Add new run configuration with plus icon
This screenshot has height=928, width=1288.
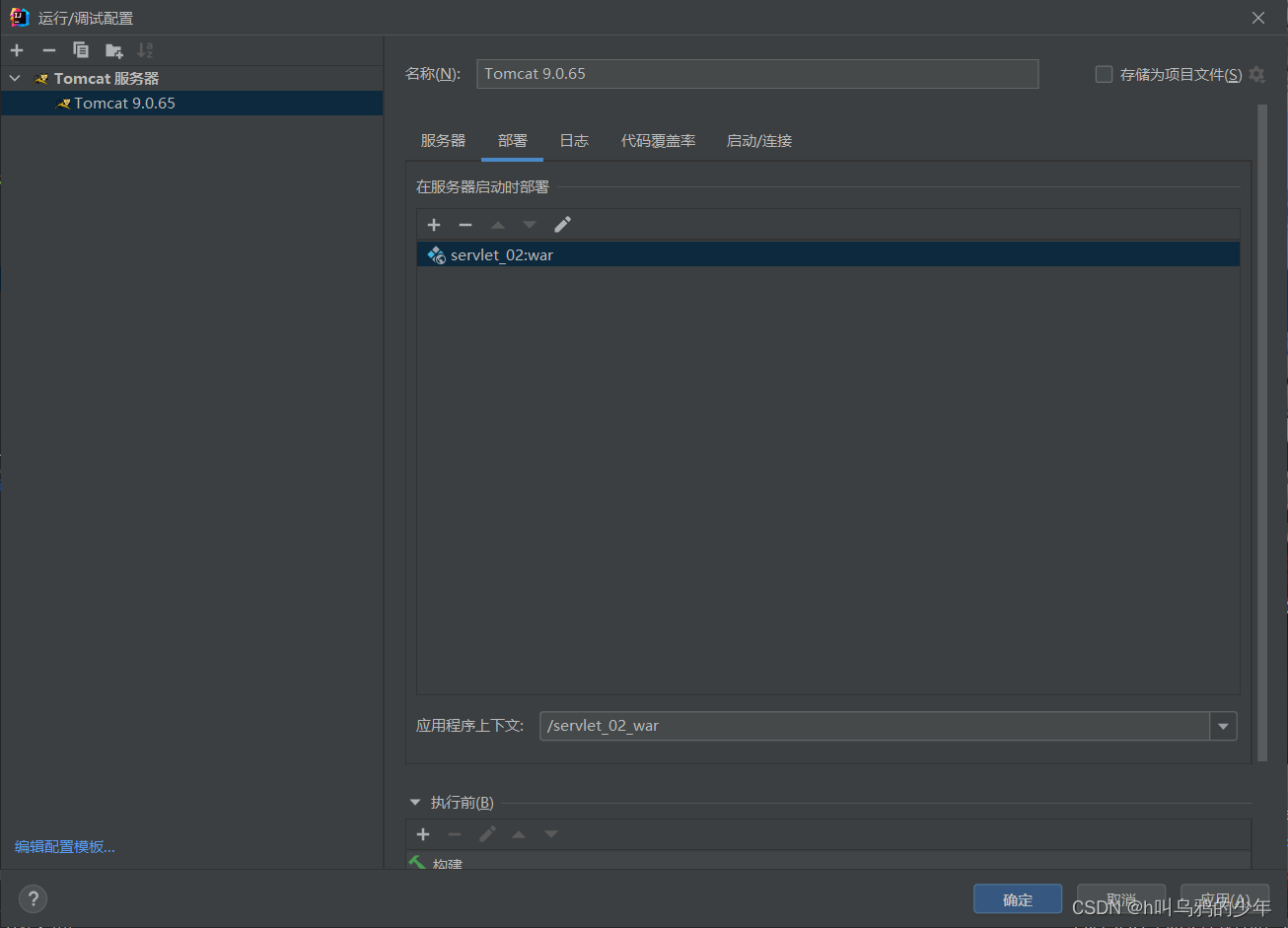tap(17, 50)
